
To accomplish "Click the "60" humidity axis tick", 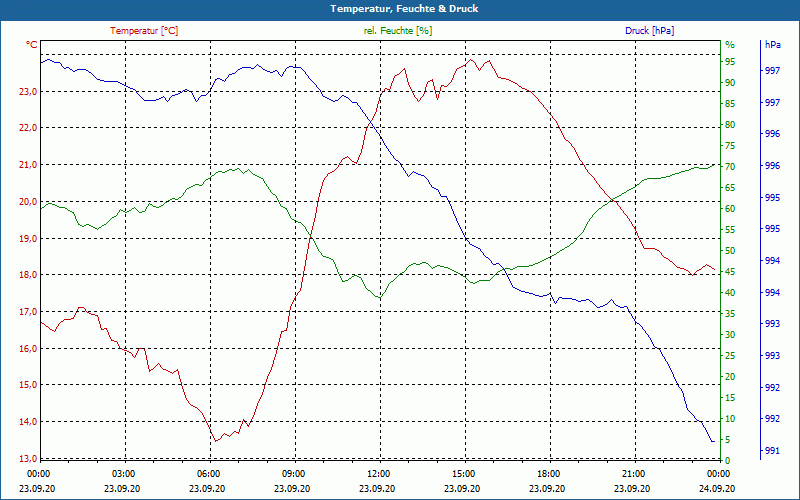I will coord(730,209).
